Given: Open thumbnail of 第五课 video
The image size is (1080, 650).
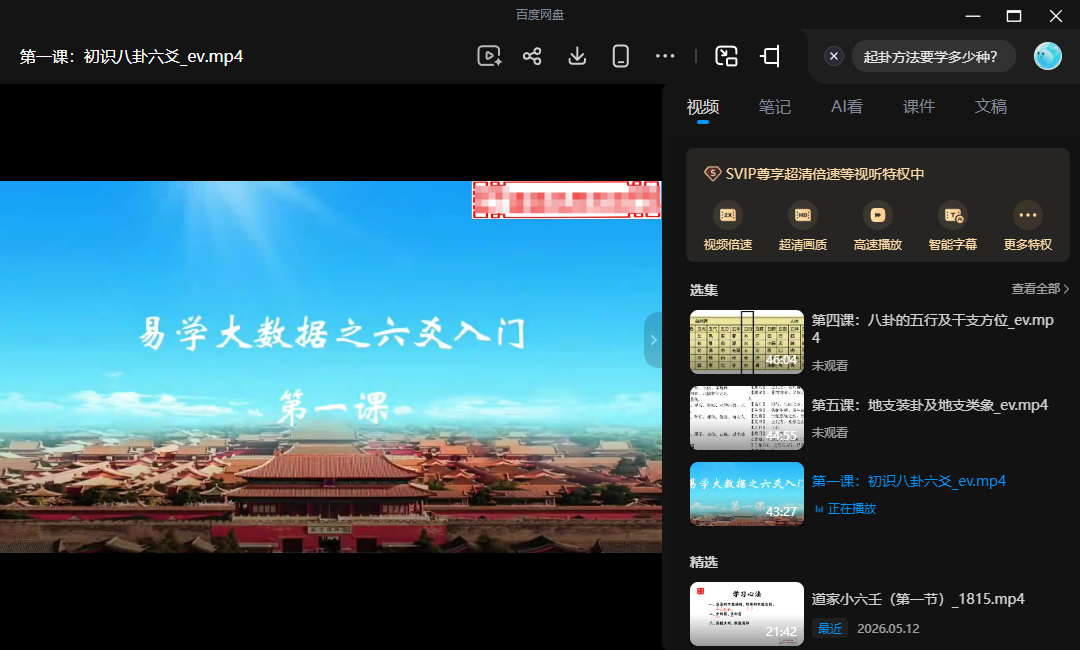Looking at the screenshot, I should (747, 417).
